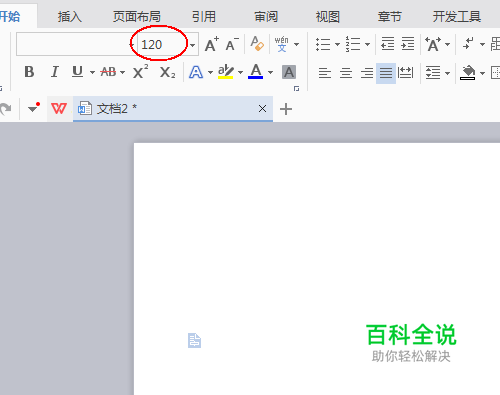Decrease paragraph indent
Image resolution: width=500 pixels, height=395 pixels.
[387, 44]
